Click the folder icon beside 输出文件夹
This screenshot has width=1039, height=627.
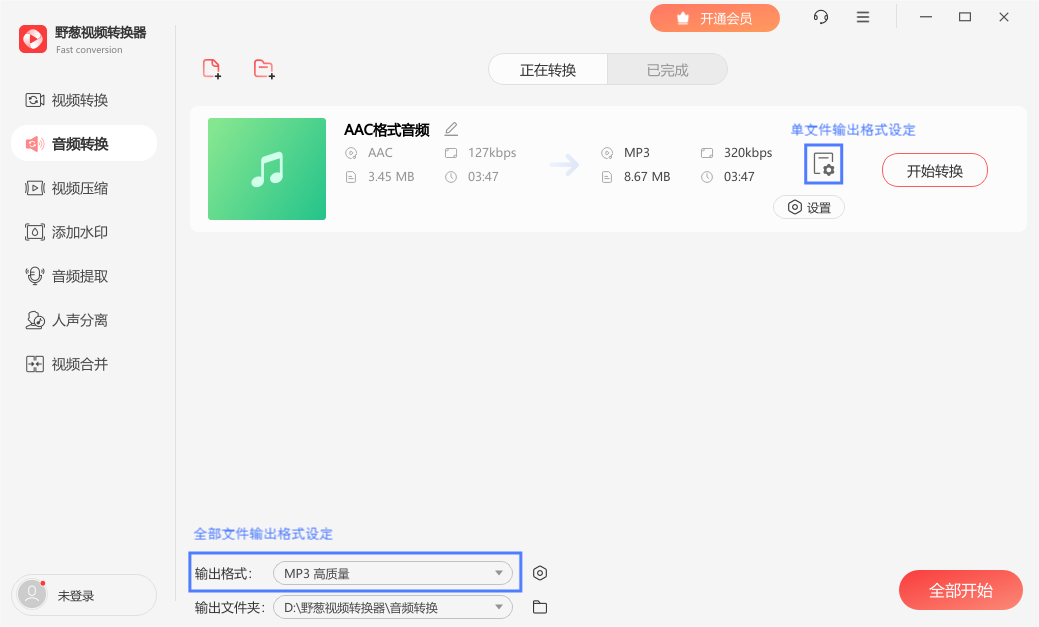539,606
